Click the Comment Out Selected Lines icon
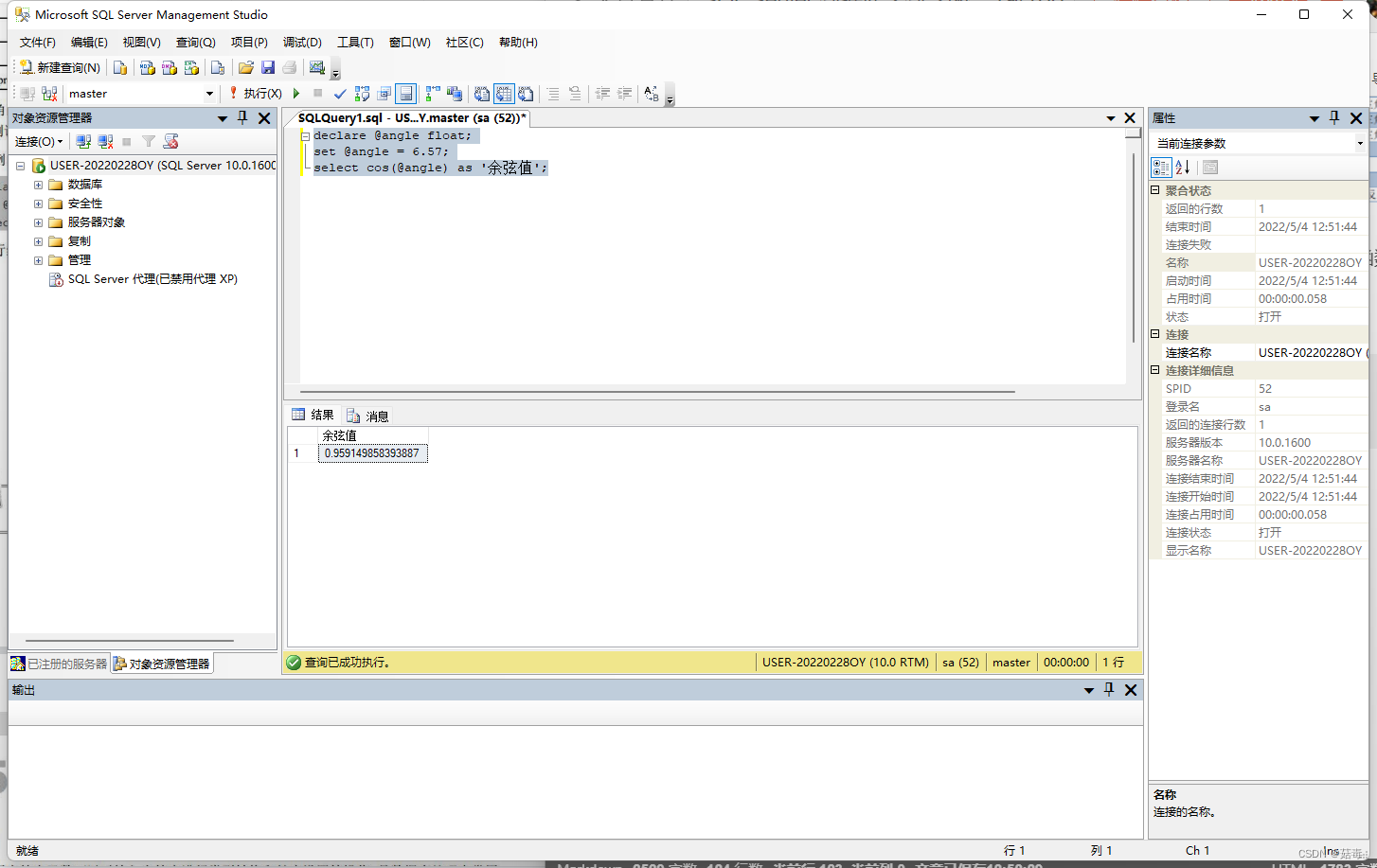 [x=553, y=94]
